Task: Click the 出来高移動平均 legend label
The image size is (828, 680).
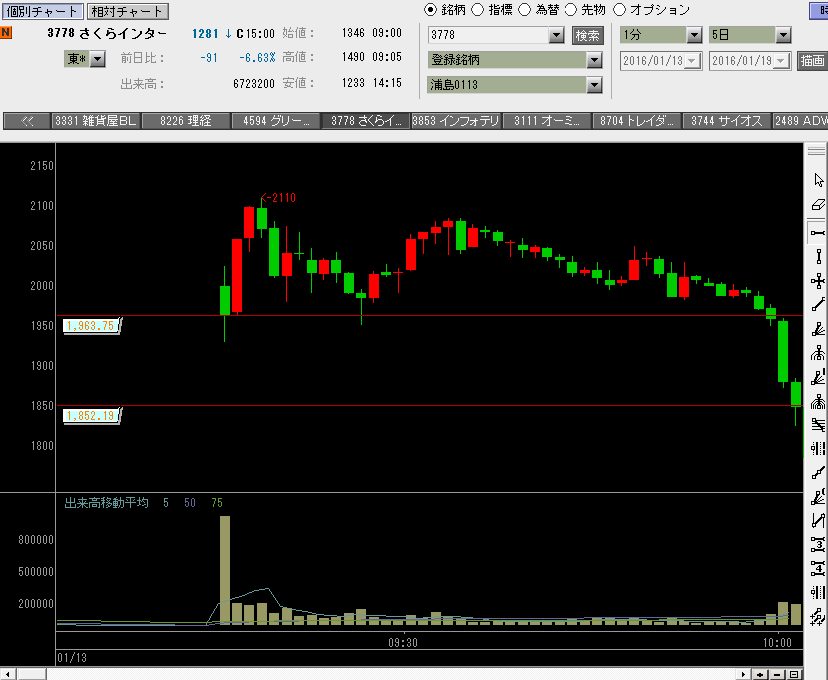Action: pyautogui.click(x=106, y=503)
